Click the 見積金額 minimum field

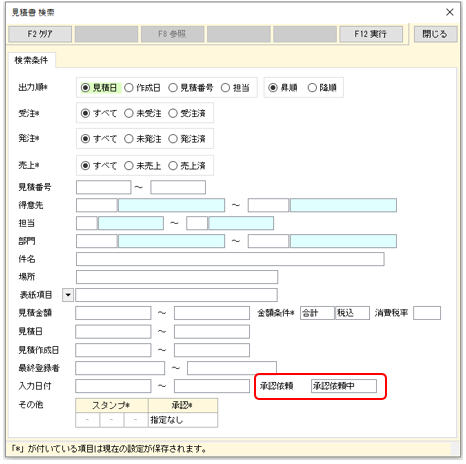(113, 313)
